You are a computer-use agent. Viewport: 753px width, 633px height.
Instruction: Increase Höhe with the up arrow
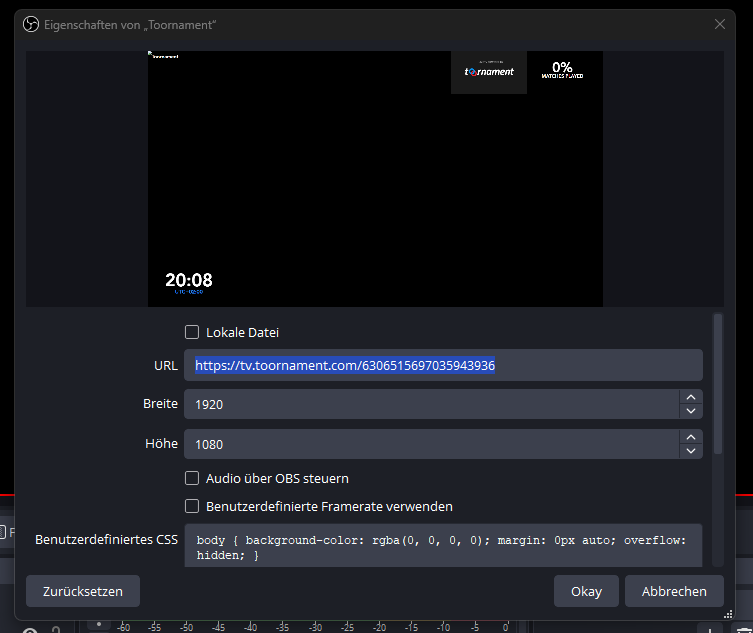click(690, 437)
